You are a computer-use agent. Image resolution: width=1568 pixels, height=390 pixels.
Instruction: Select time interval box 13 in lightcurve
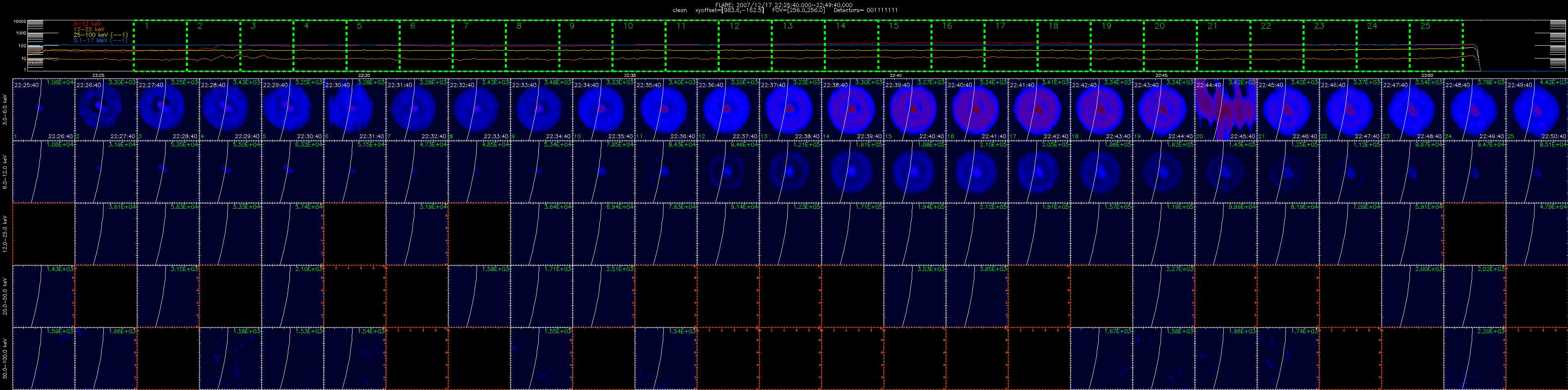tap(798, 46)
